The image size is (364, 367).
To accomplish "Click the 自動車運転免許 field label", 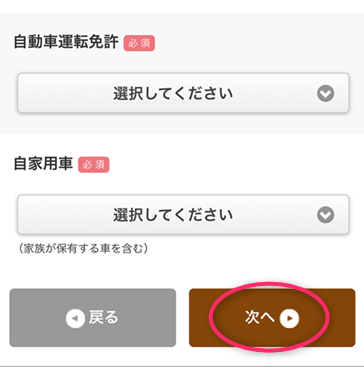I will [66, 43].
